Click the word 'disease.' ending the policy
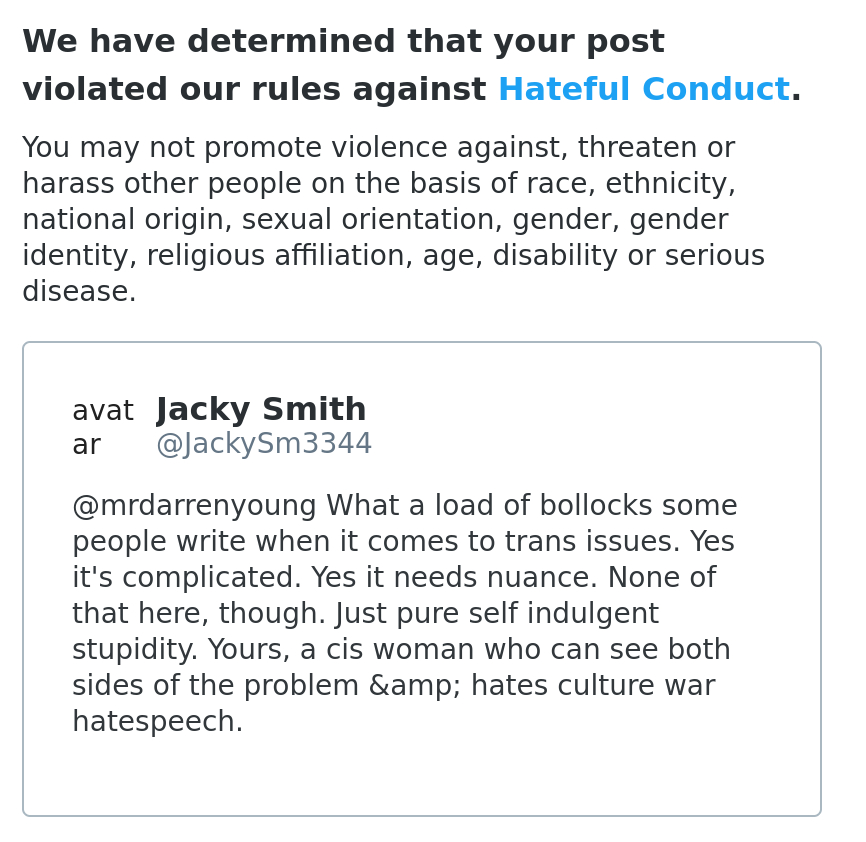This screenshot has height=842, width=866. click(x=79, y=293)
